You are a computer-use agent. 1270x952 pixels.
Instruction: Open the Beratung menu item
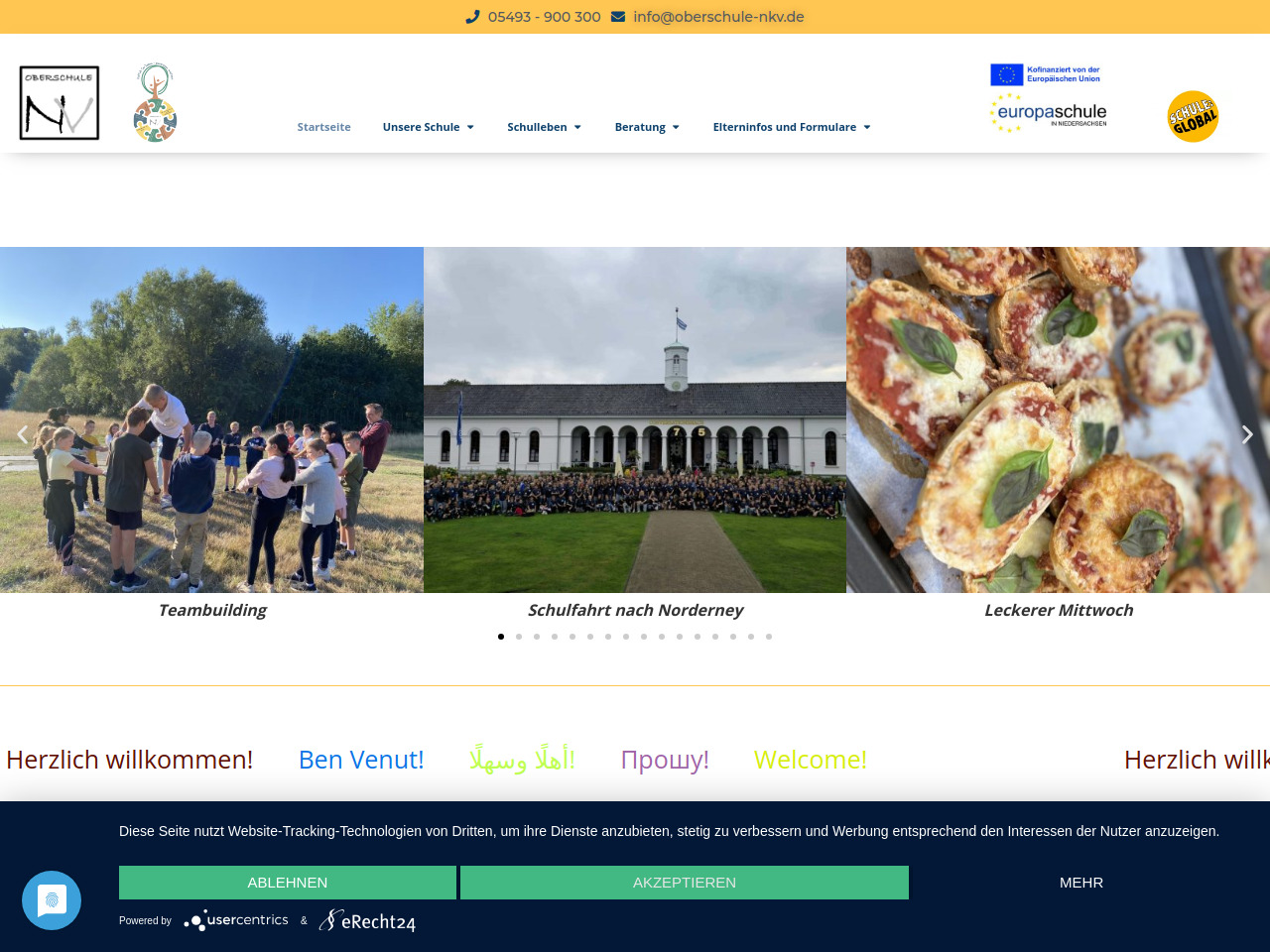pyautogui.click(x=647, y=127)
